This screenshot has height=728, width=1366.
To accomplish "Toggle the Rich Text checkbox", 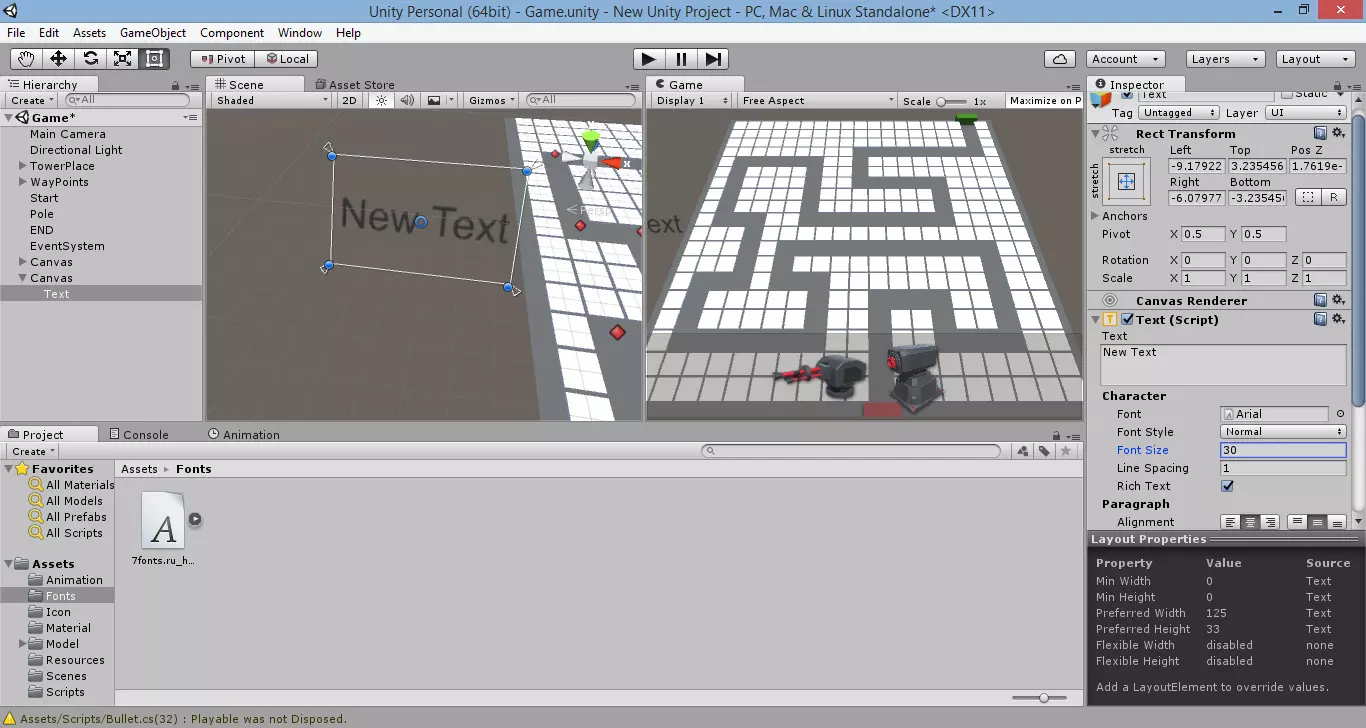I will (x=1227, y=486).
